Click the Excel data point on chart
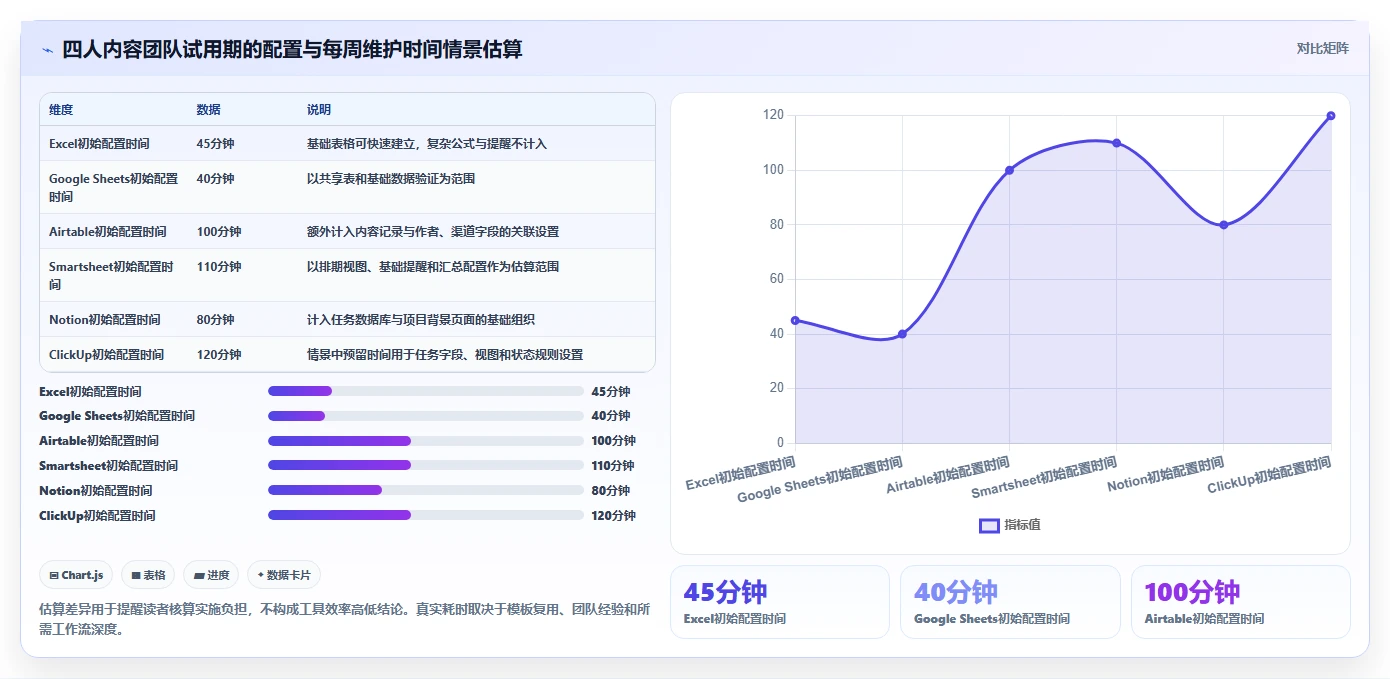 [795, 320]
